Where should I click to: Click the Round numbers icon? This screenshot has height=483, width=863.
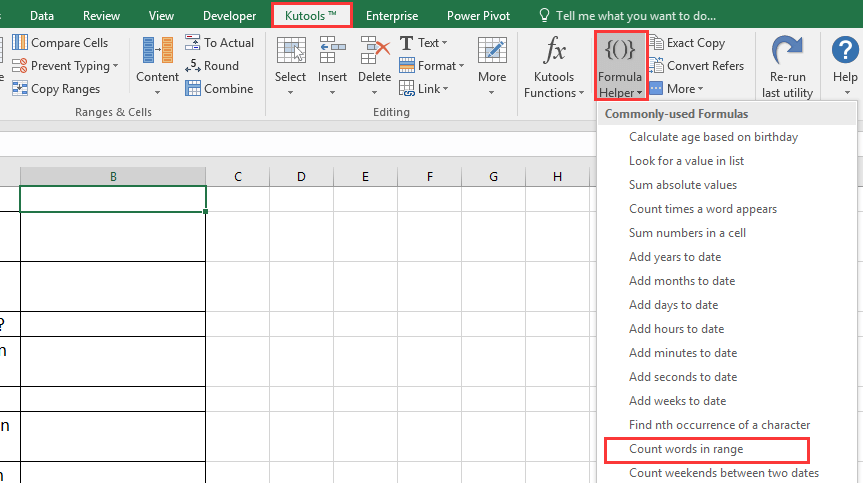pos(192,66)
